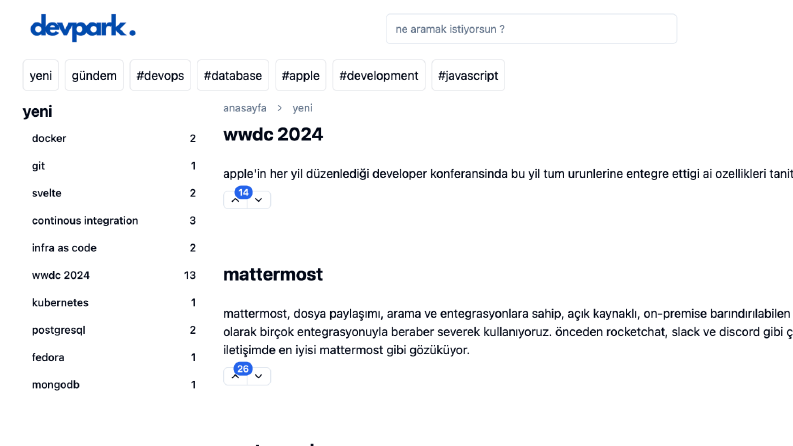Open the yeni tab
793x446 pixels.
(x=40, y=75)
